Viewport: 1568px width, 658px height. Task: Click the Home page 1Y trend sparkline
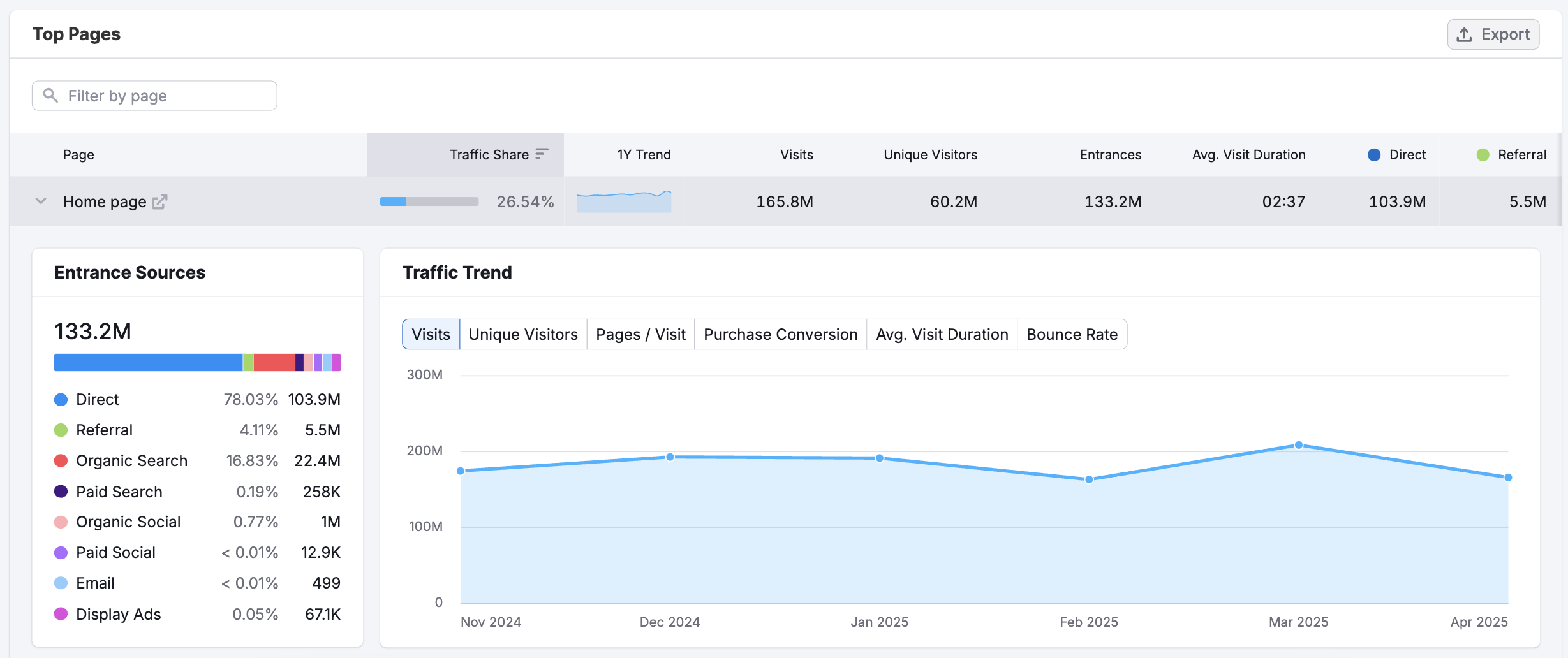(x=624, y=201)
